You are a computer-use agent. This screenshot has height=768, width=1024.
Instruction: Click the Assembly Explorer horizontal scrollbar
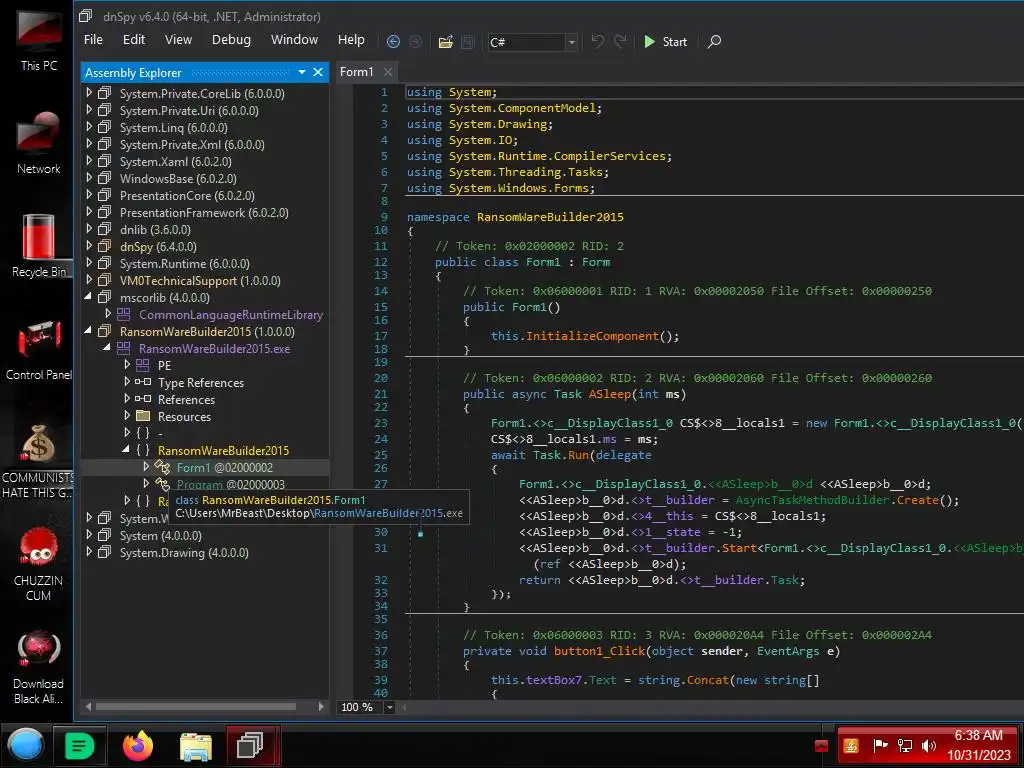[196, 707]
